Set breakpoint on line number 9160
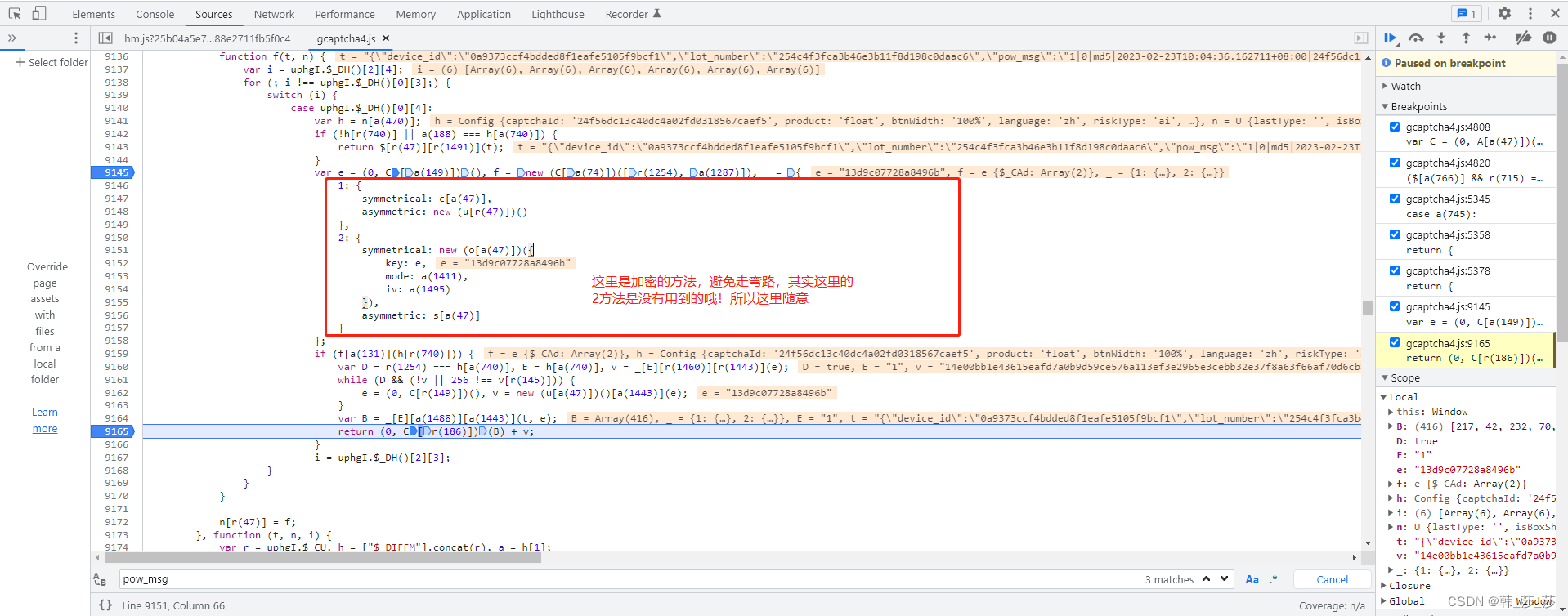Viewport: 1568px width, 616px height. 116,367
